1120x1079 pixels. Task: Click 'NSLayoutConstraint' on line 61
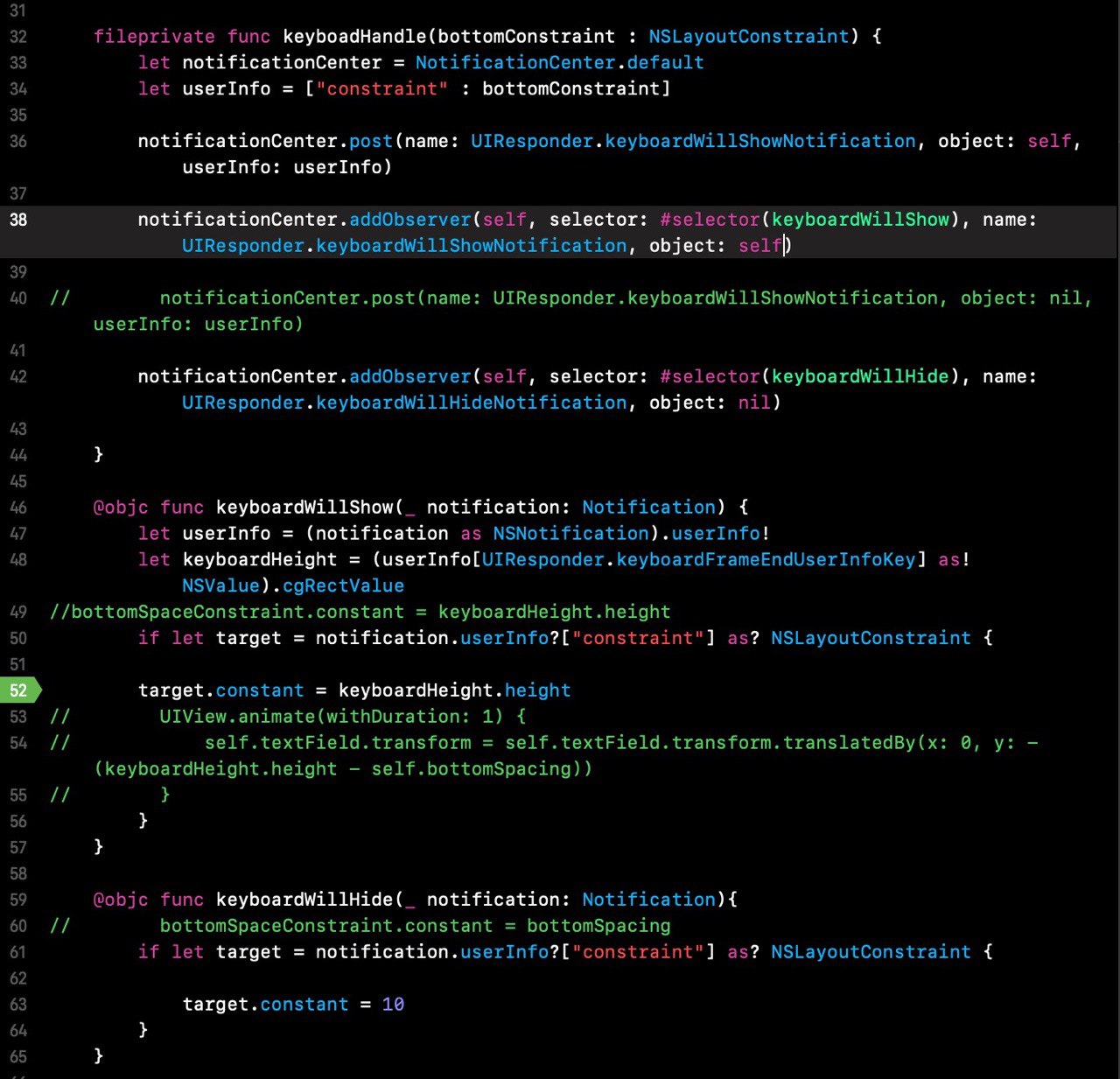point(871,952)
